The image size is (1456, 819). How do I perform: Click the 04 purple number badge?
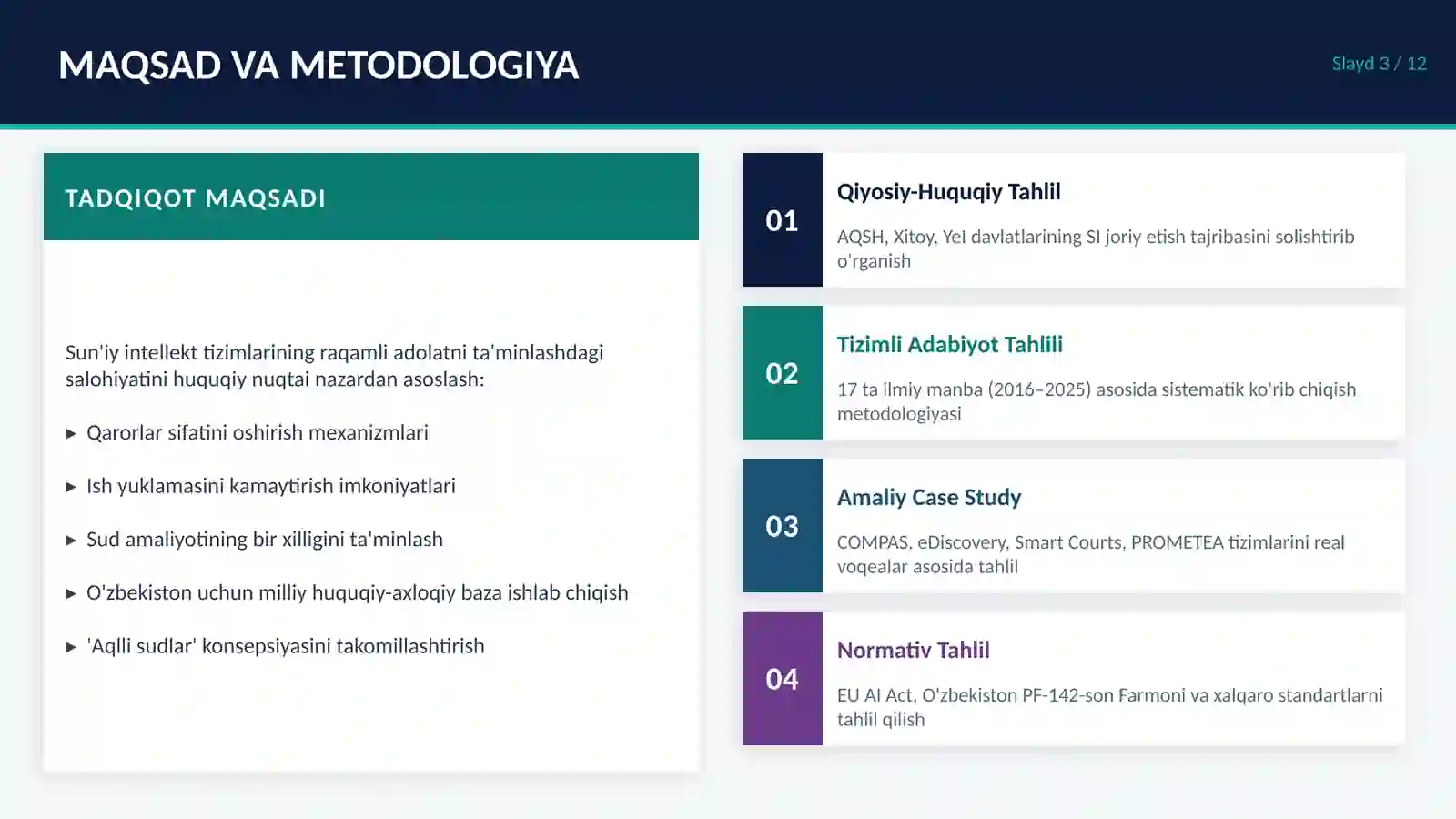782,679
